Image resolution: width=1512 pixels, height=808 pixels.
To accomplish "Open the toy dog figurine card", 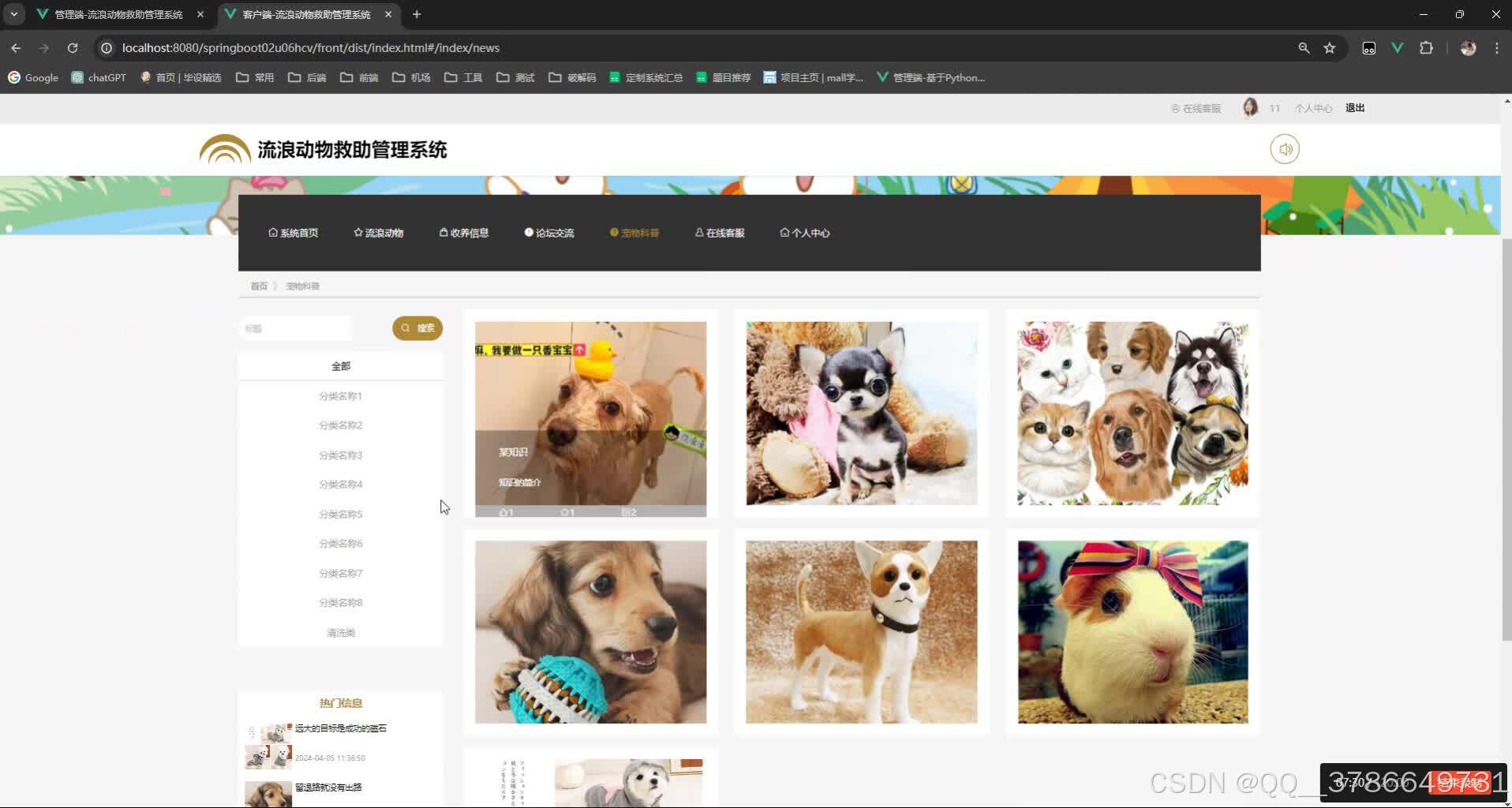I will (862, 631).
